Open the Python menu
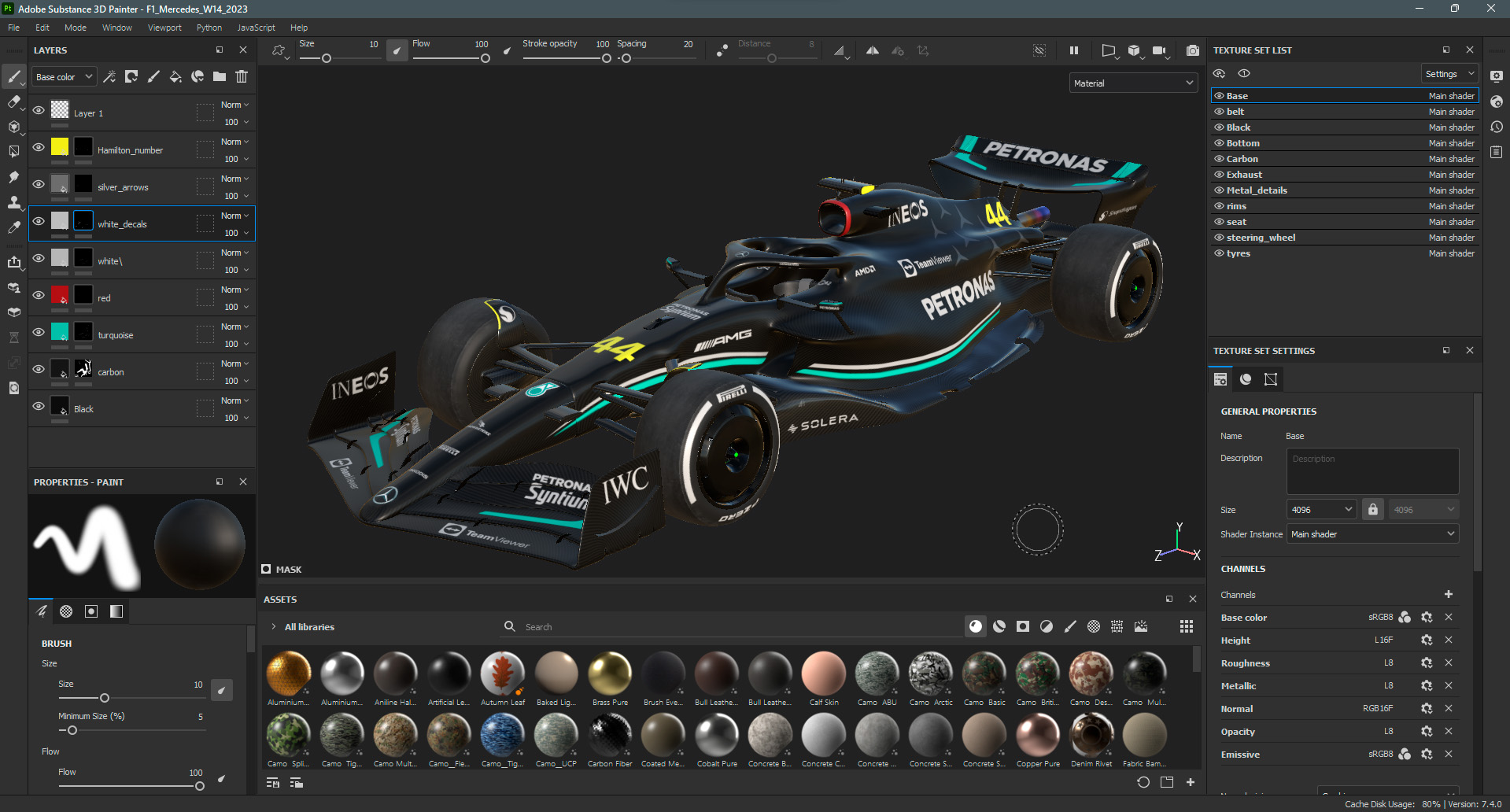 [x=209, y=28]
